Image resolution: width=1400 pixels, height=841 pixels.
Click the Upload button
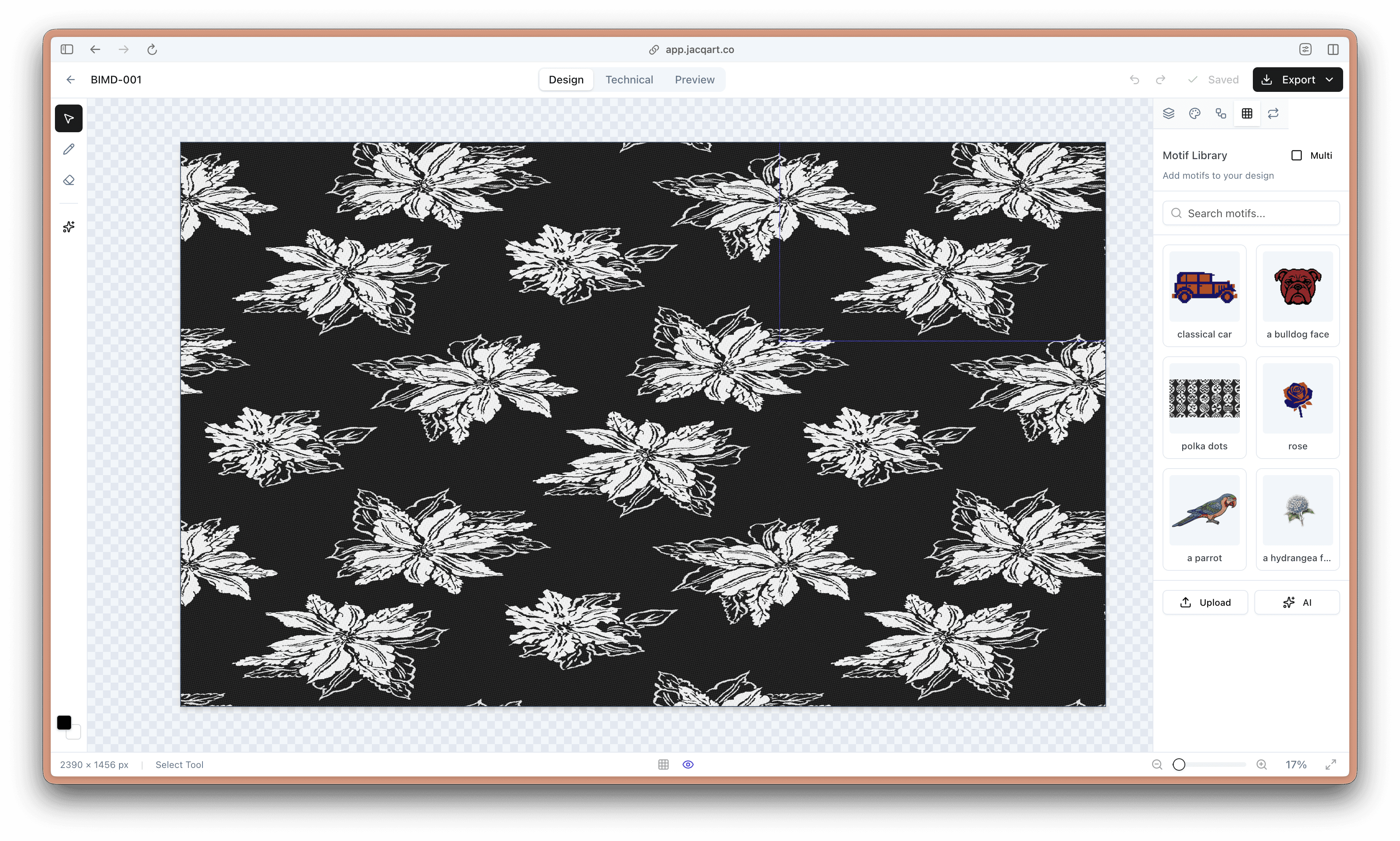[x=1204, y=602]
